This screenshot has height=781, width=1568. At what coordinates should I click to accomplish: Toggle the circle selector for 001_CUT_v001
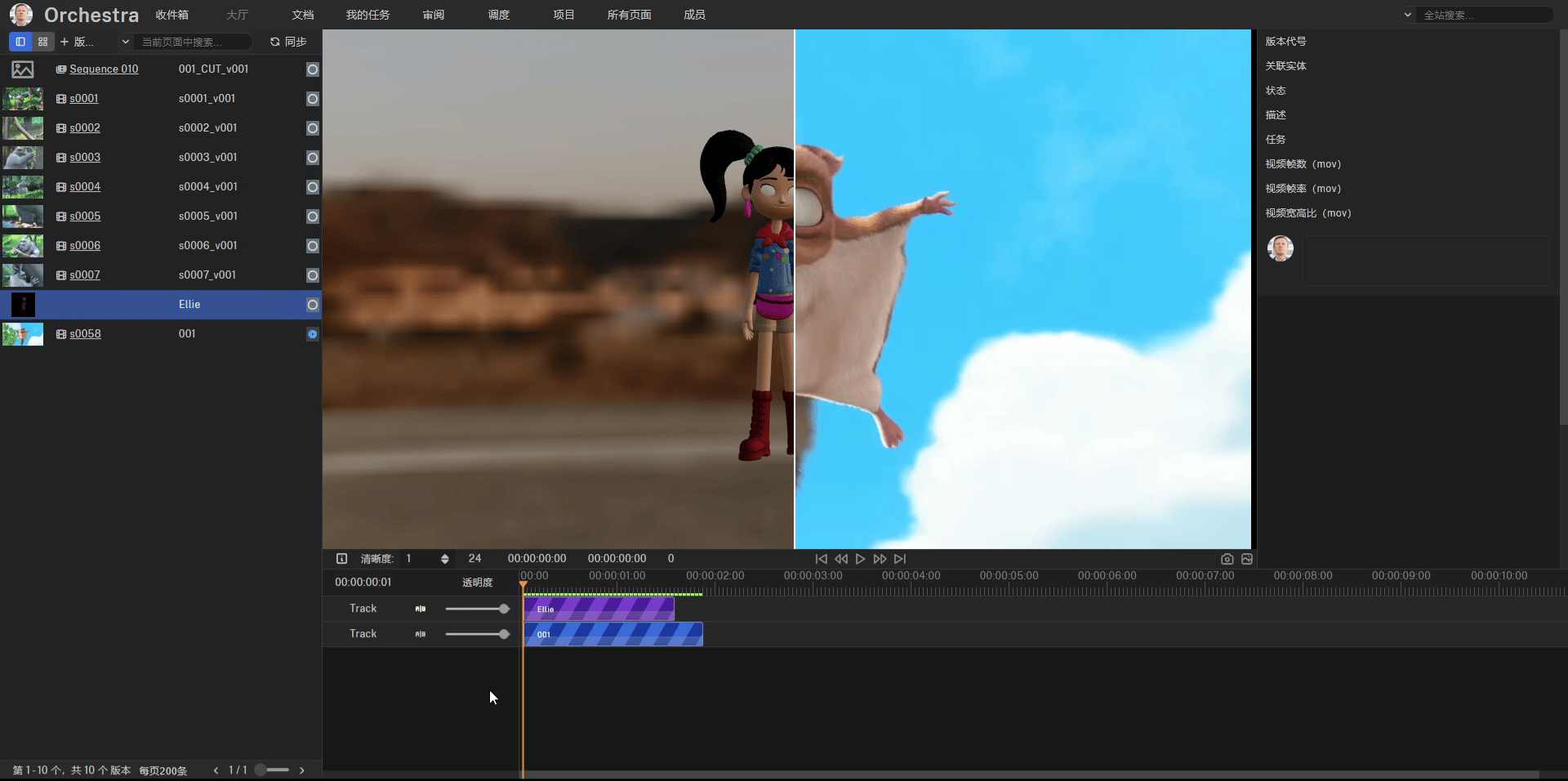pos(312,69)
